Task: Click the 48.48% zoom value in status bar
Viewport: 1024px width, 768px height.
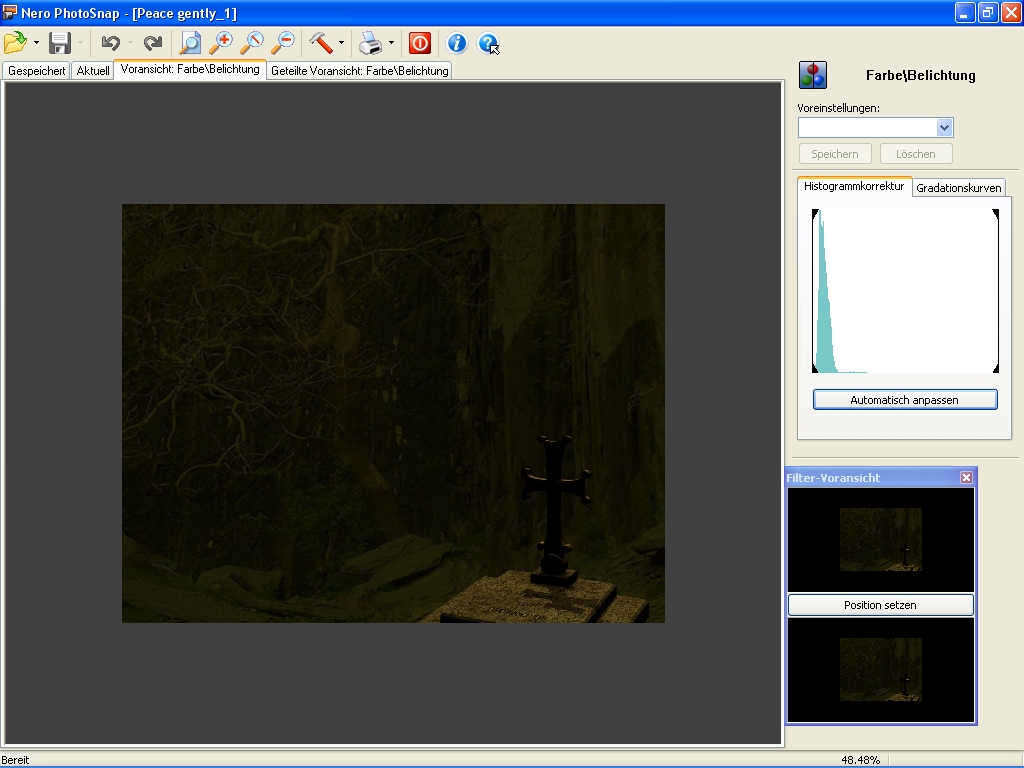Action: pos(860,760)
